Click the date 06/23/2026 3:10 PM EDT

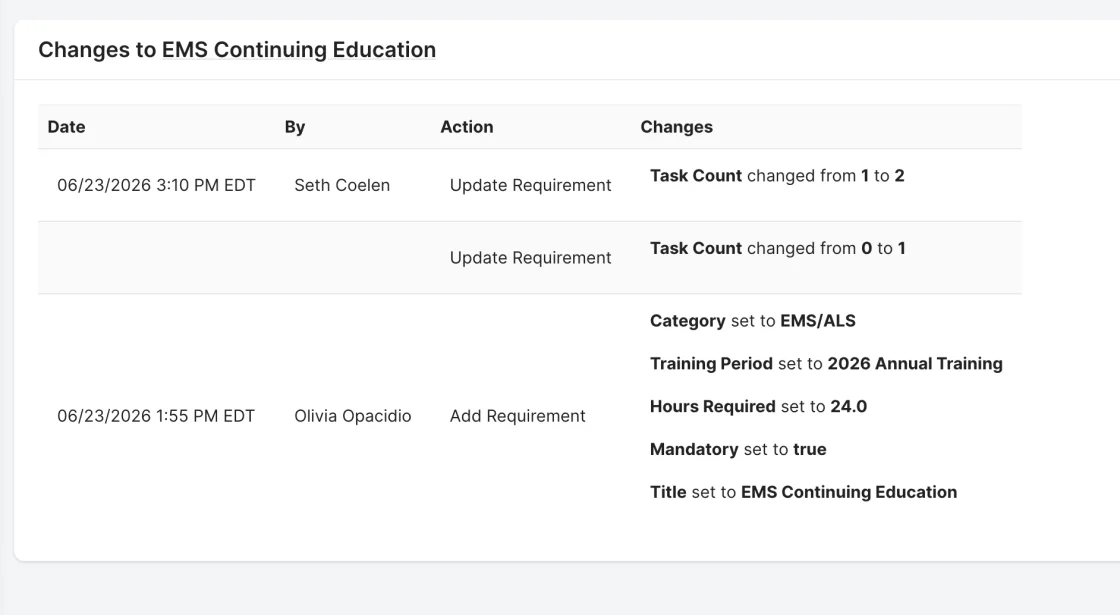(156, 185)
